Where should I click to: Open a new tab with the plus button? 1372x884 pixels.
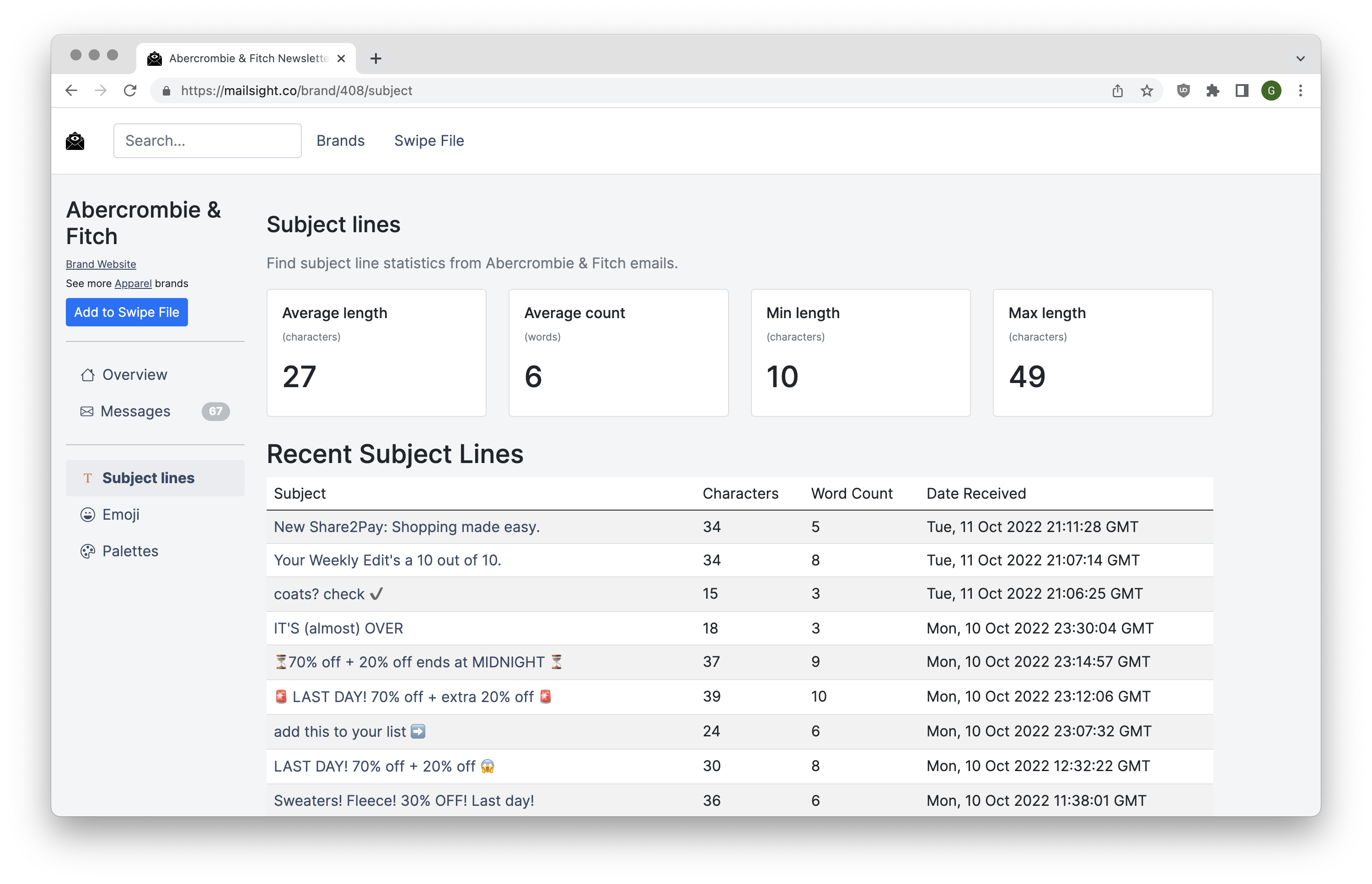tap(375, 59)
